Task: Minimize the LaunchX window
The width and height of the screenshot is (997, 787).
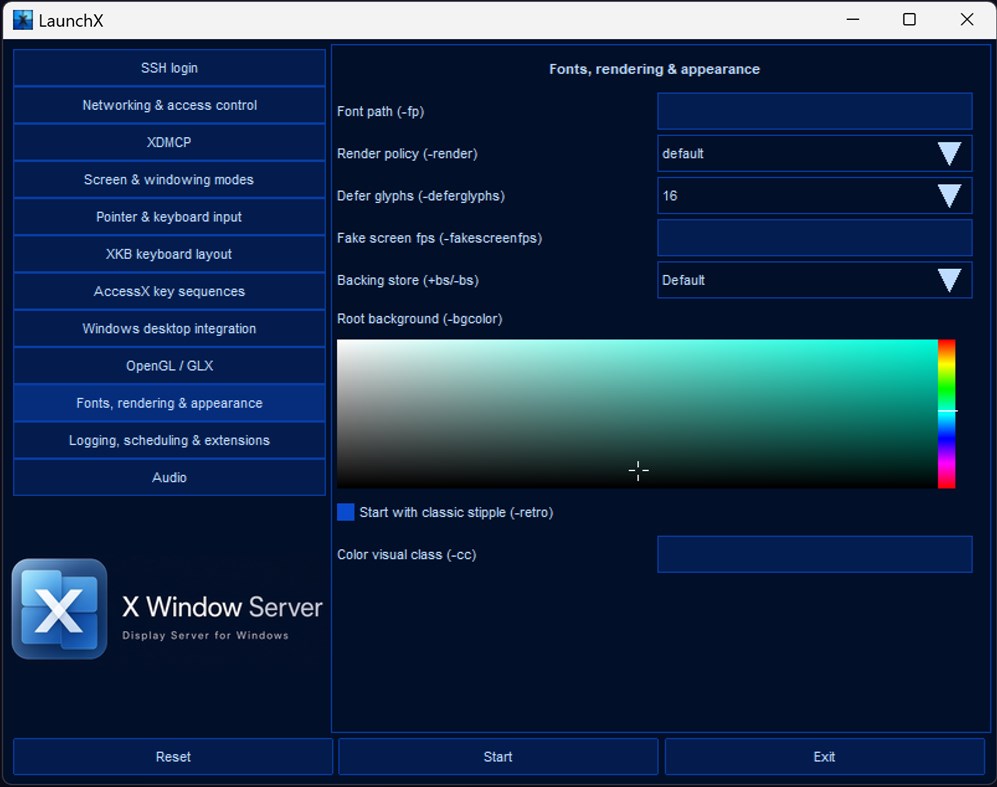Action: click(853, 20)
